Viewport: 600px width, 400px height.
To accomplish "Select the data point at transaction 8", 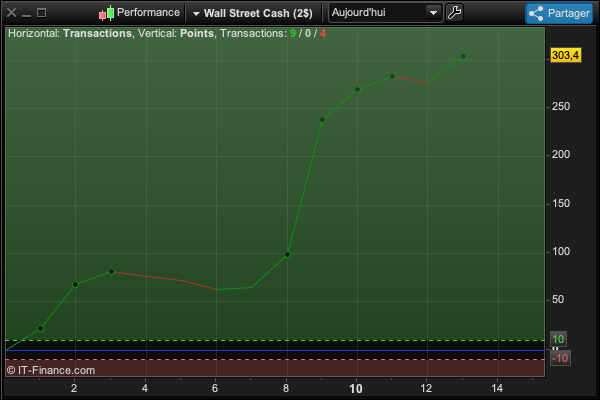I will [x=287, y=255].
